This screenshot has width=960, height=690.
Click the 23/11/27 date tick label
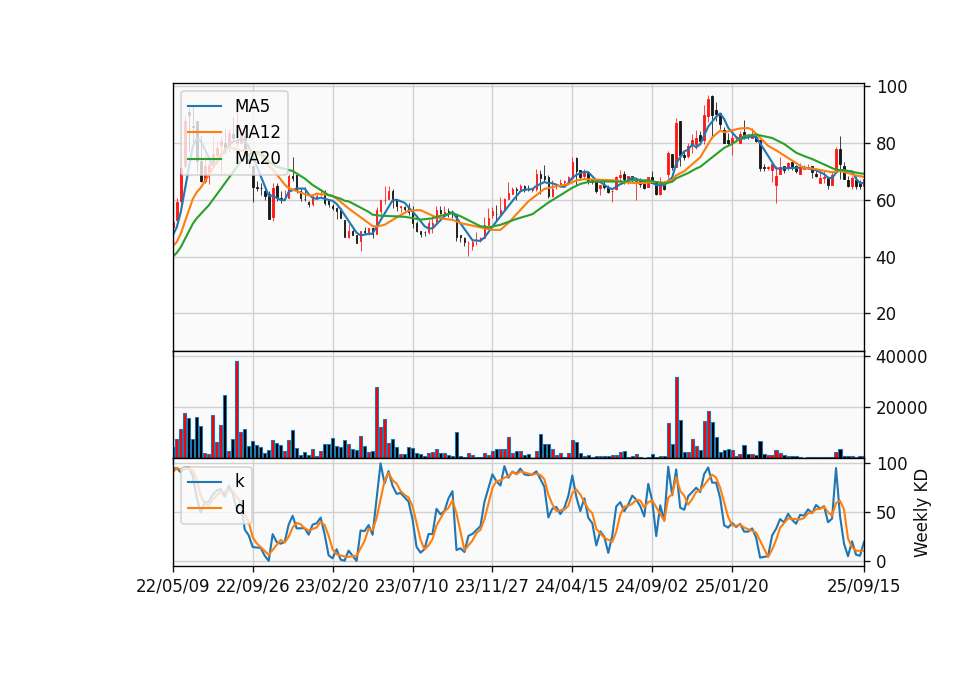(x=492, y=586)
